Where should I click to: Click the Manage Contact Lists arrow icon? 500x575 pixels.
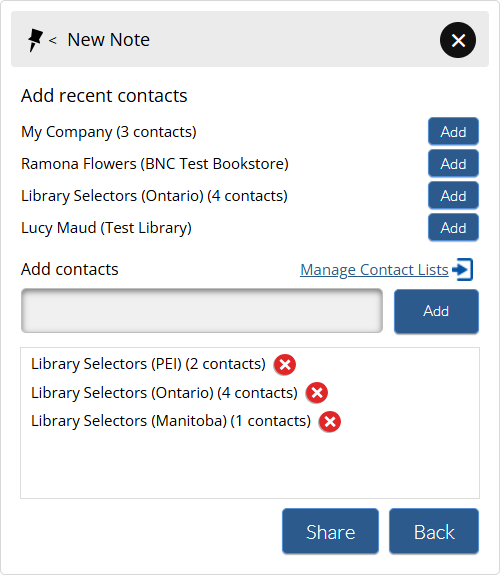[463, 270]
